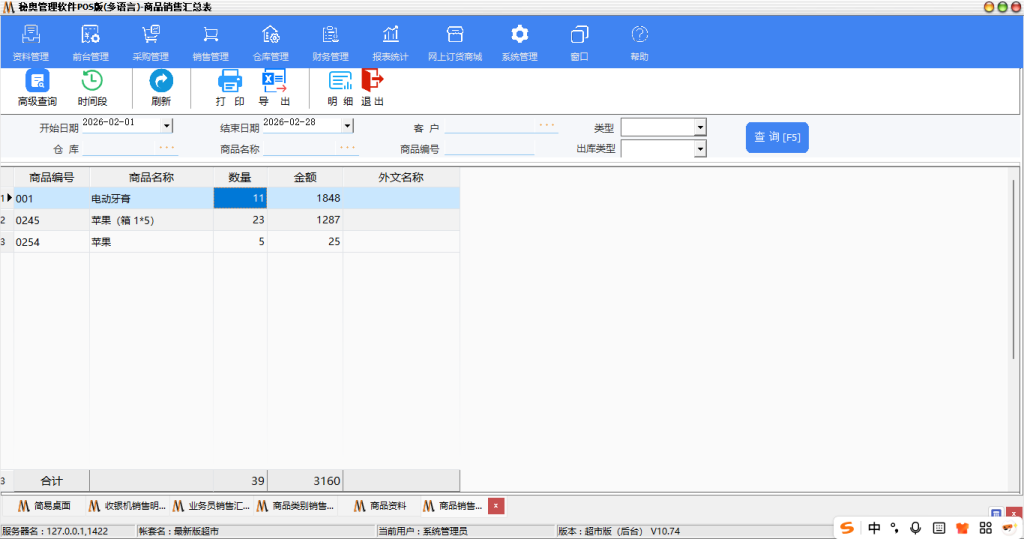Select the 苹果 (箱 1*5) table row
Screen dimensions: 1024x539
point(150,220)
